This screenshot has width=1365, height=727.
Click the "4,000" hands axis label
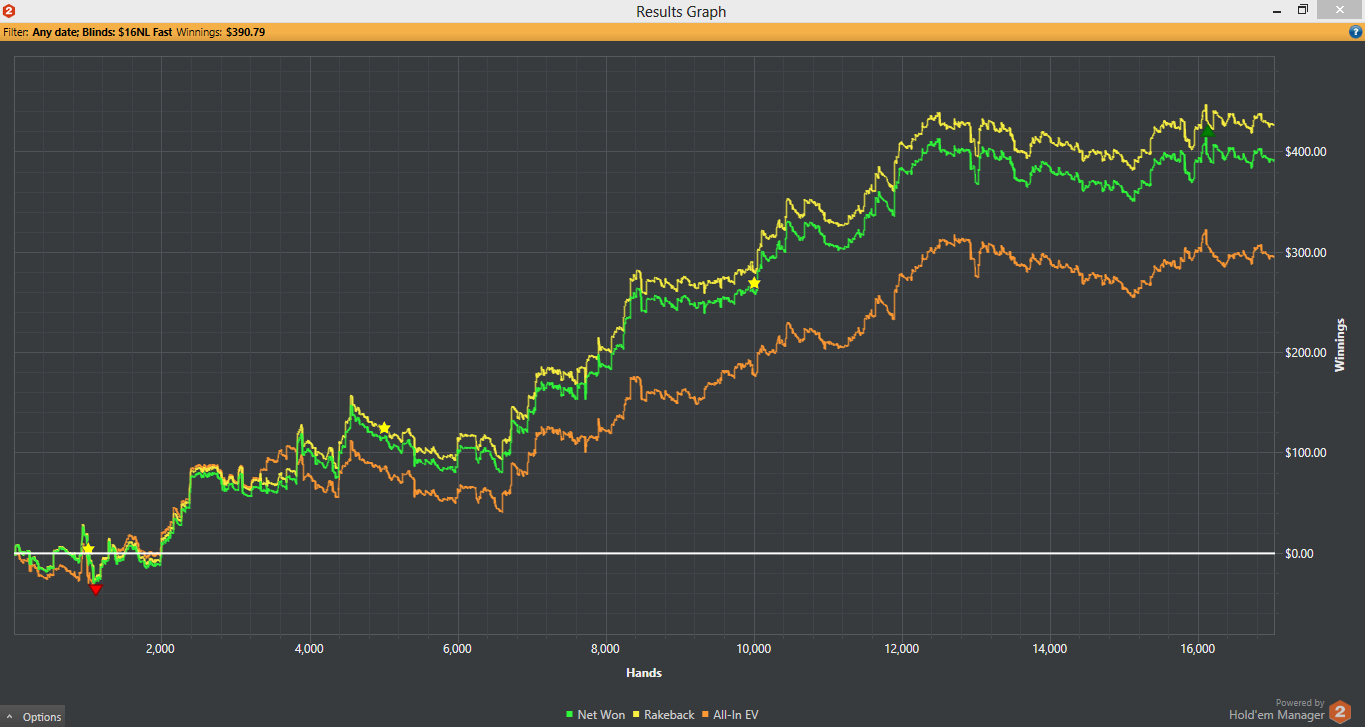[x=309, y=648]
